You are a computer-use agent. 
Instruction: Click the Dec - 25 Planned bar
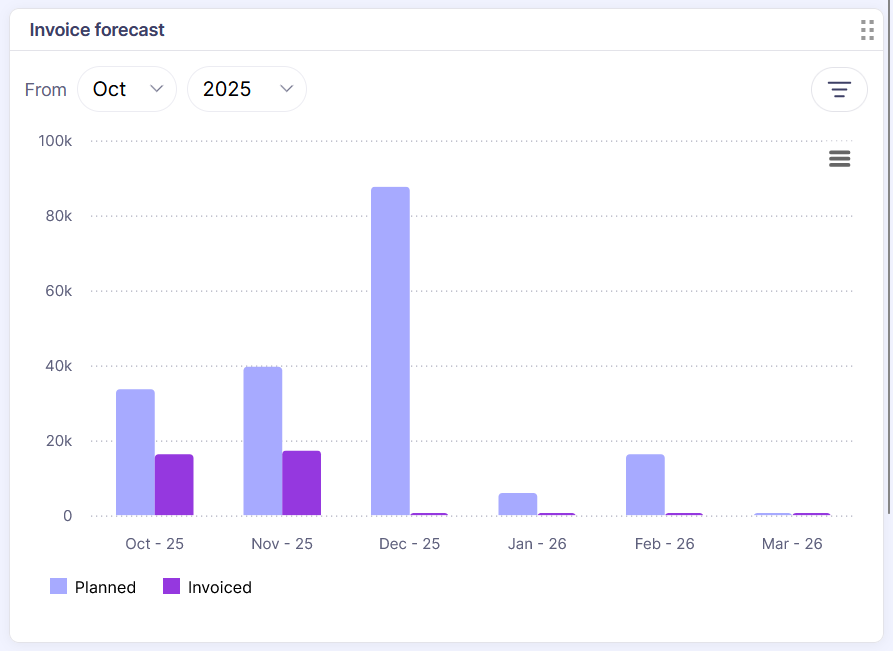[390, 350]
